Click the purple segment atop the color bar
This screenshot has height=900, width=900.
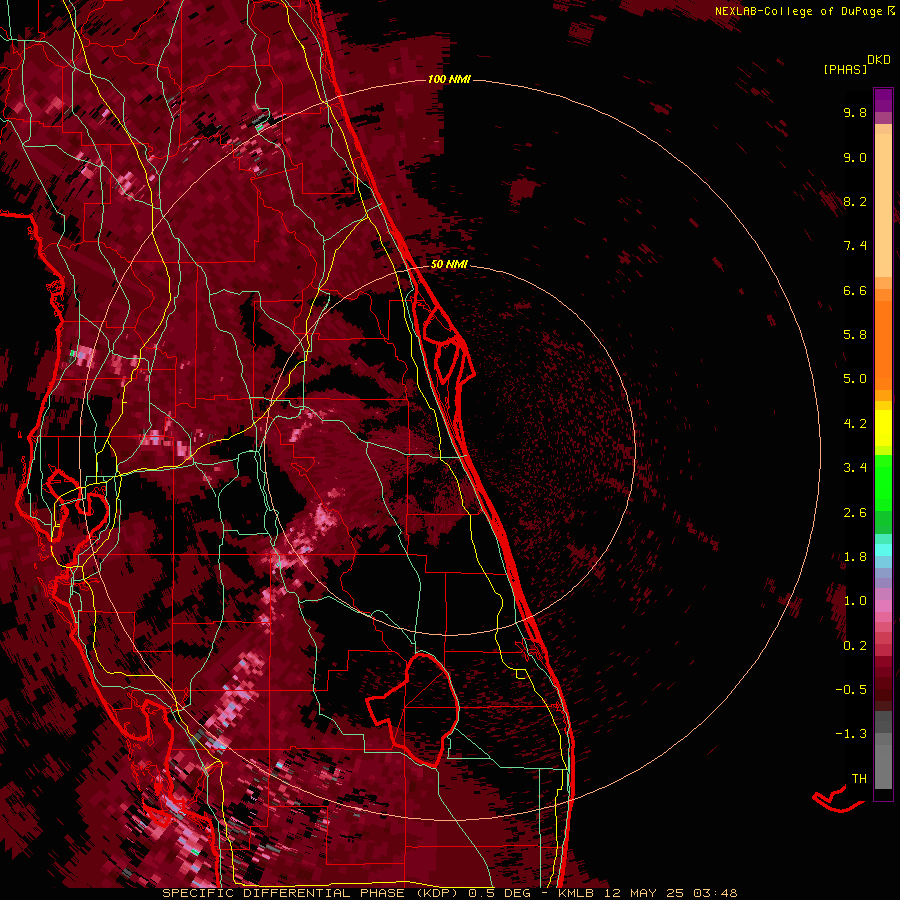click(883, 100)
